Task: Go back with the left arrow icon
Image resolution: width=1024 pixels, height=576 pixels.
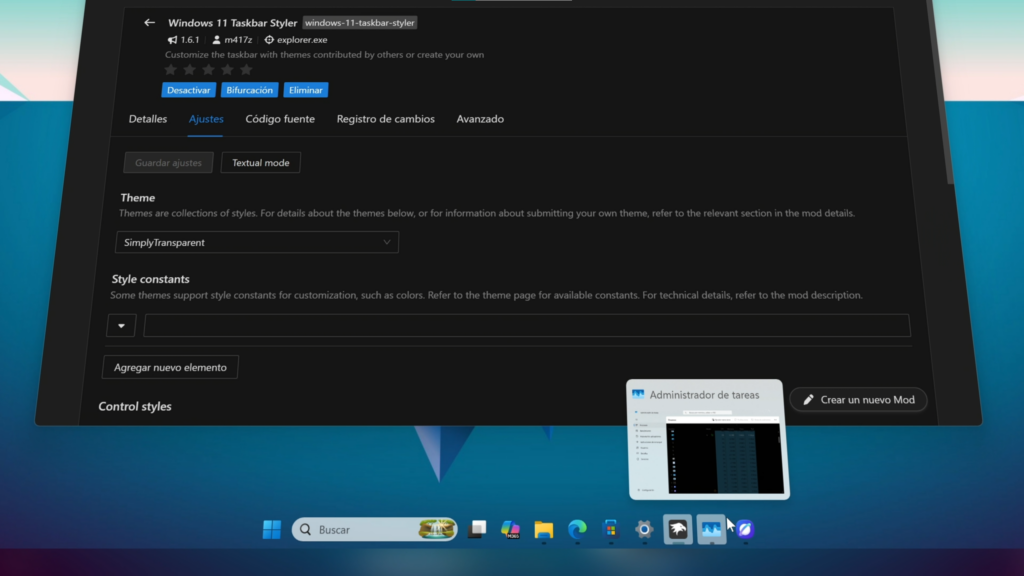Action: pyautogui.click(x=150, y=22)
